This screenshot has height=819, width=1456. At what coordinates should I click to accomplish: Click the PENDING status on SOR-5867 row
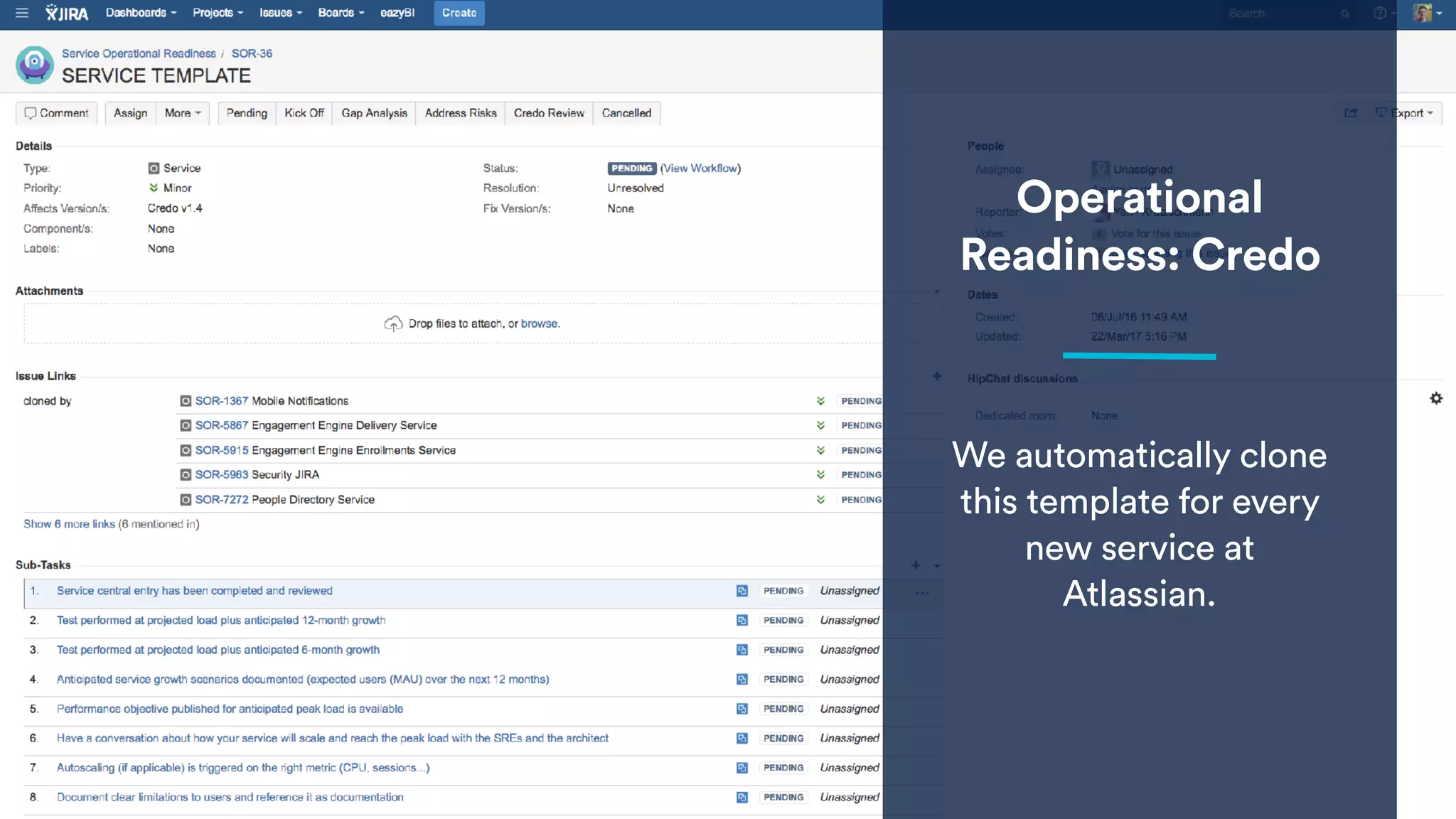coord(861,425)
